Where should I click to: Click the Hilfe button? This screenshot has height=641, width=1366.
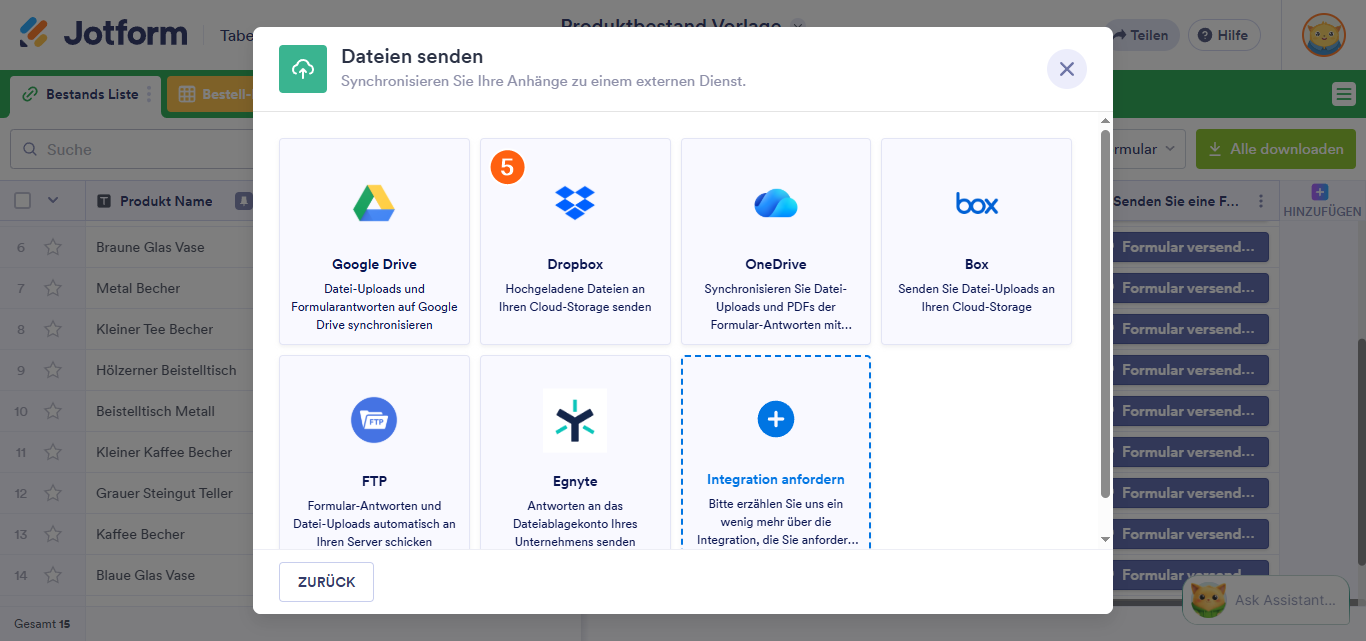(x=1224, y=35)
